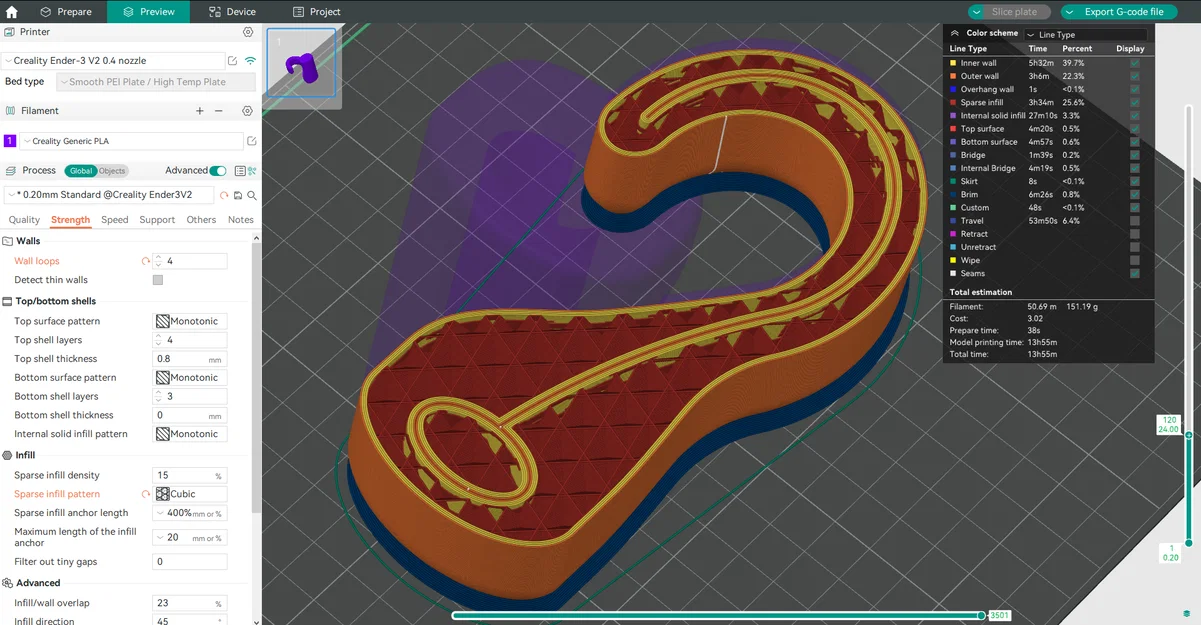Viewport: 1201px width, 625px height.
Task: Click the Printer section icon
Action: [10, 32]
